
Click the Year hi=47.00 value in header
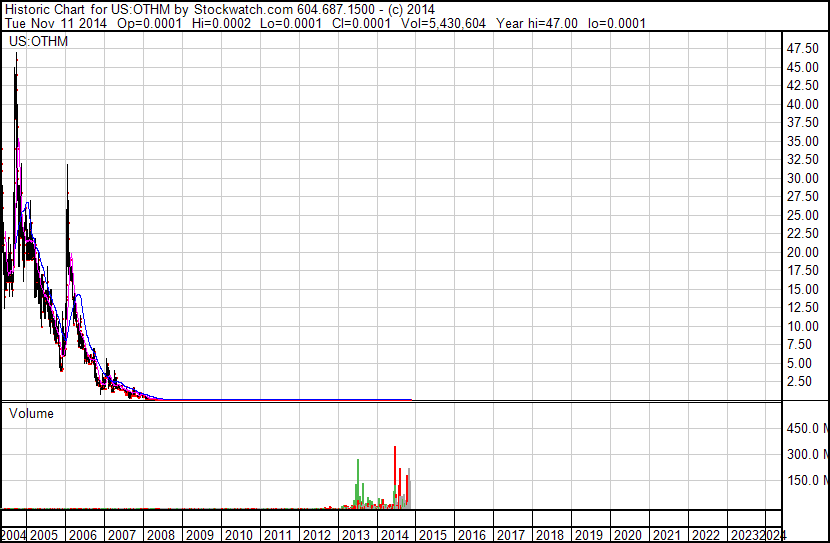point(537,23)
